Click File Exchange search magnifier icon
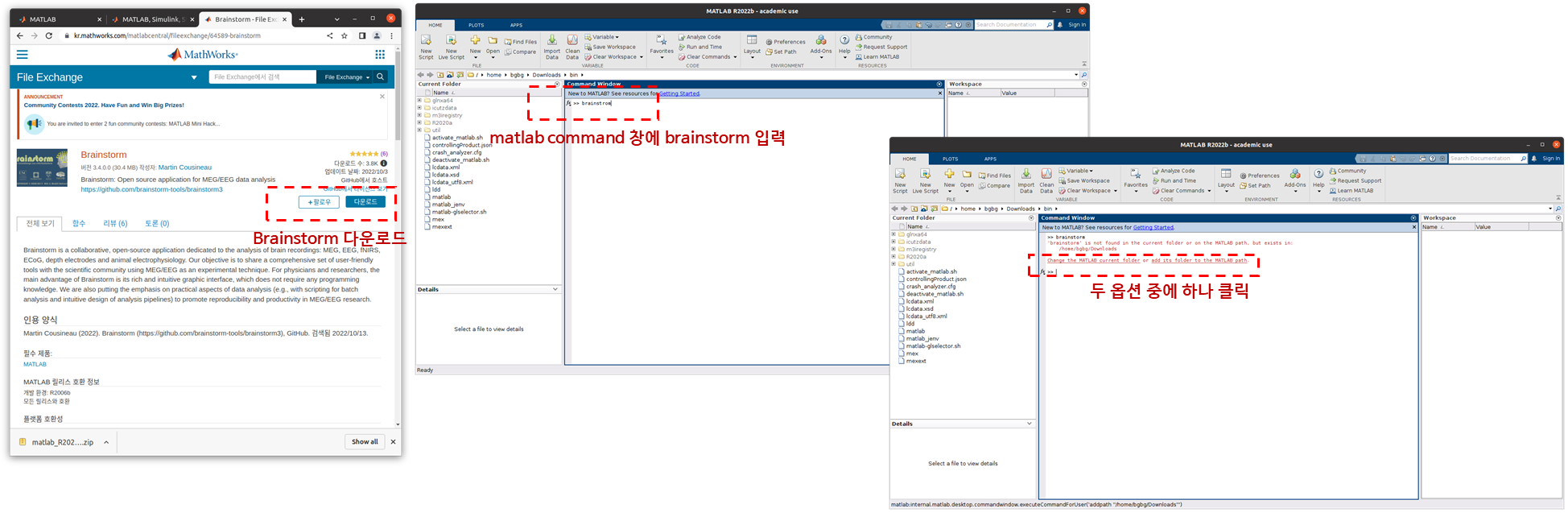The height and width of the screenshot is (513, 1568). tap(381, 77)
